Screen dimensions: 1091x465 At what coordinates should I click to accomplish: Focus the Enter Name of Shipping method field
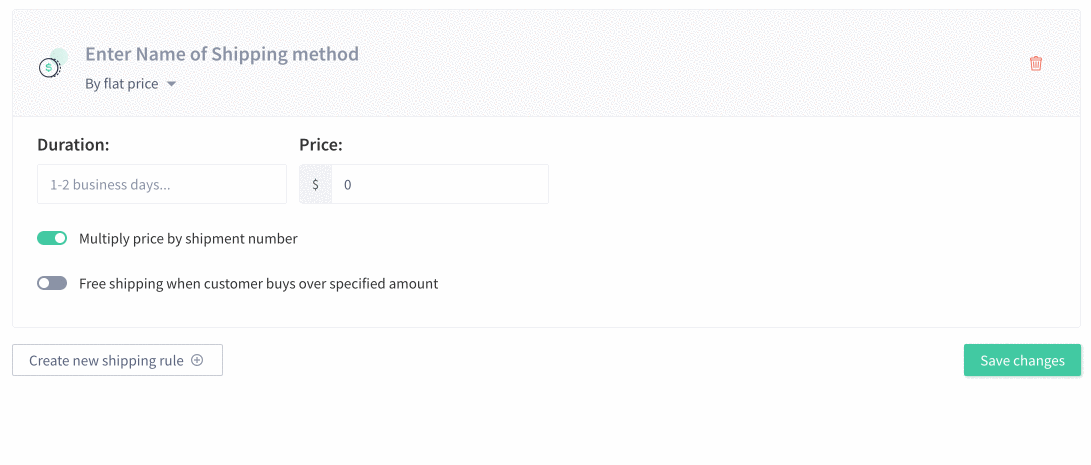tap(222, 54)
